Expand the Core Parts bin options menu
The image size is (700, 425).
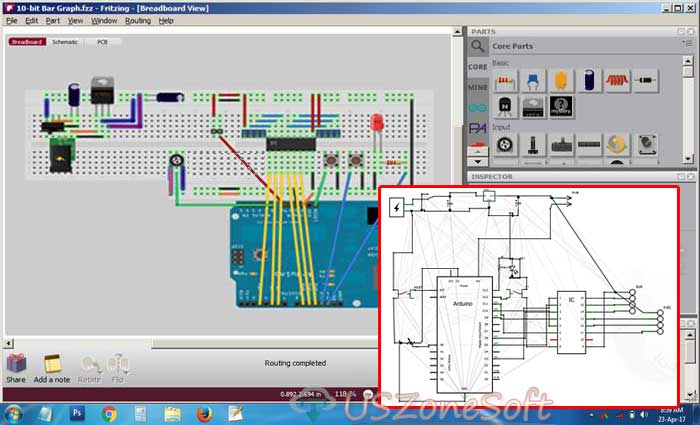tap(687, 43)
